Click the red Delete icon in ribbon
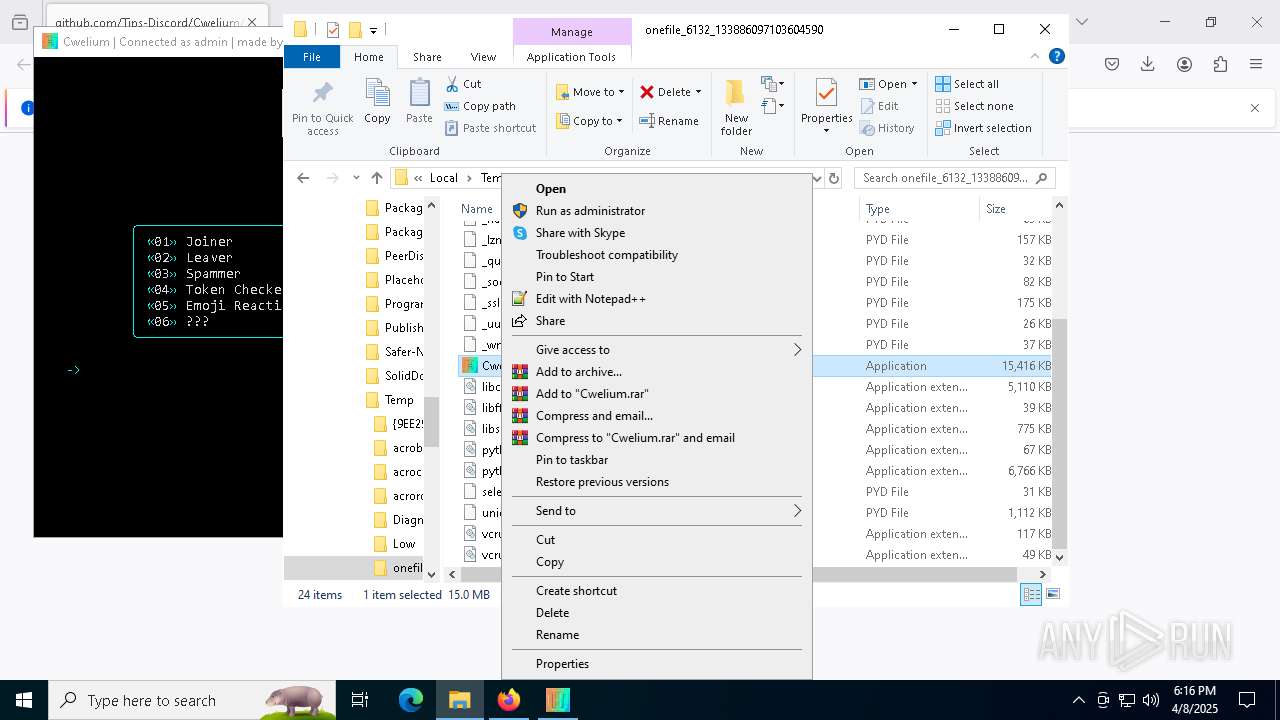The image size is (1280, 720). [647, 92]
